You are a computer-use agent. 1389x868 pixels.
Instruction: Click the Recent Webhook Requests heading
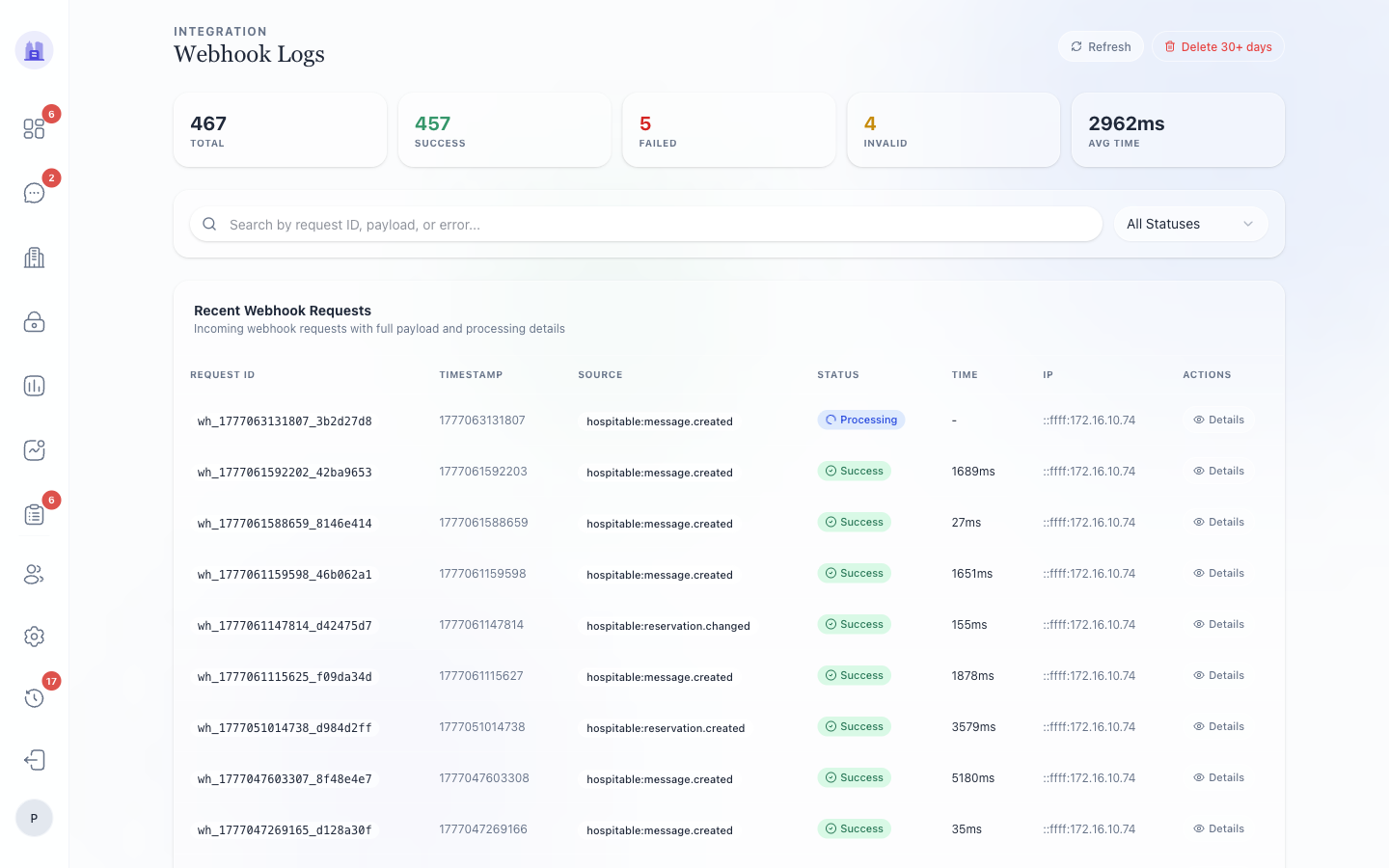283,311
